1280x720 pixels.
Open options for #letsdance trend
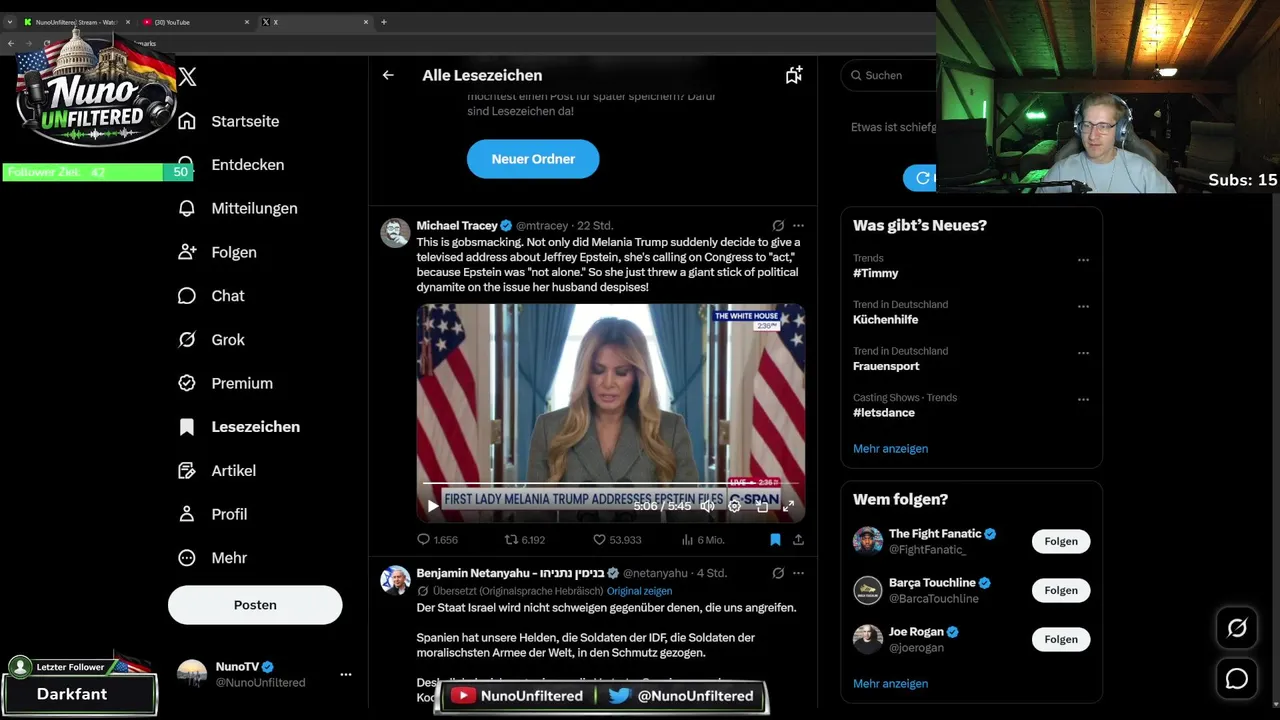pyautogui.click(x=1083, y=399)
